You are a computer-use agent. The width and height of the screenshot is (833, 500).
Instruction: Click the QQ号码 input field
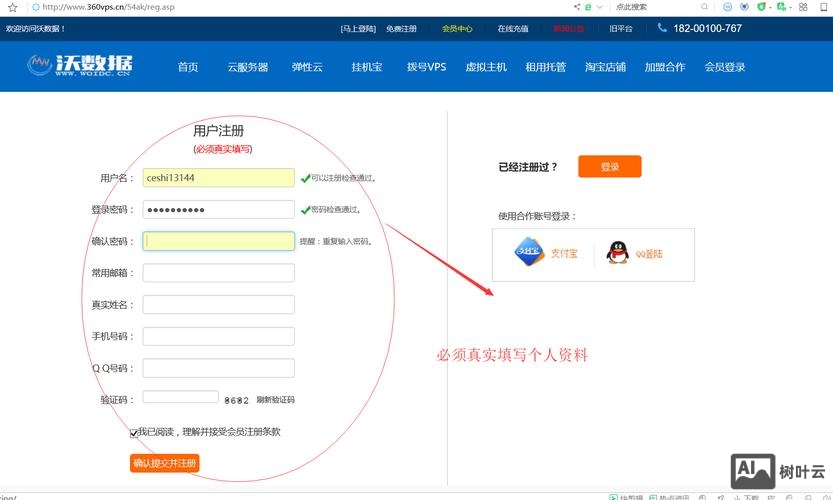[218, 368]
